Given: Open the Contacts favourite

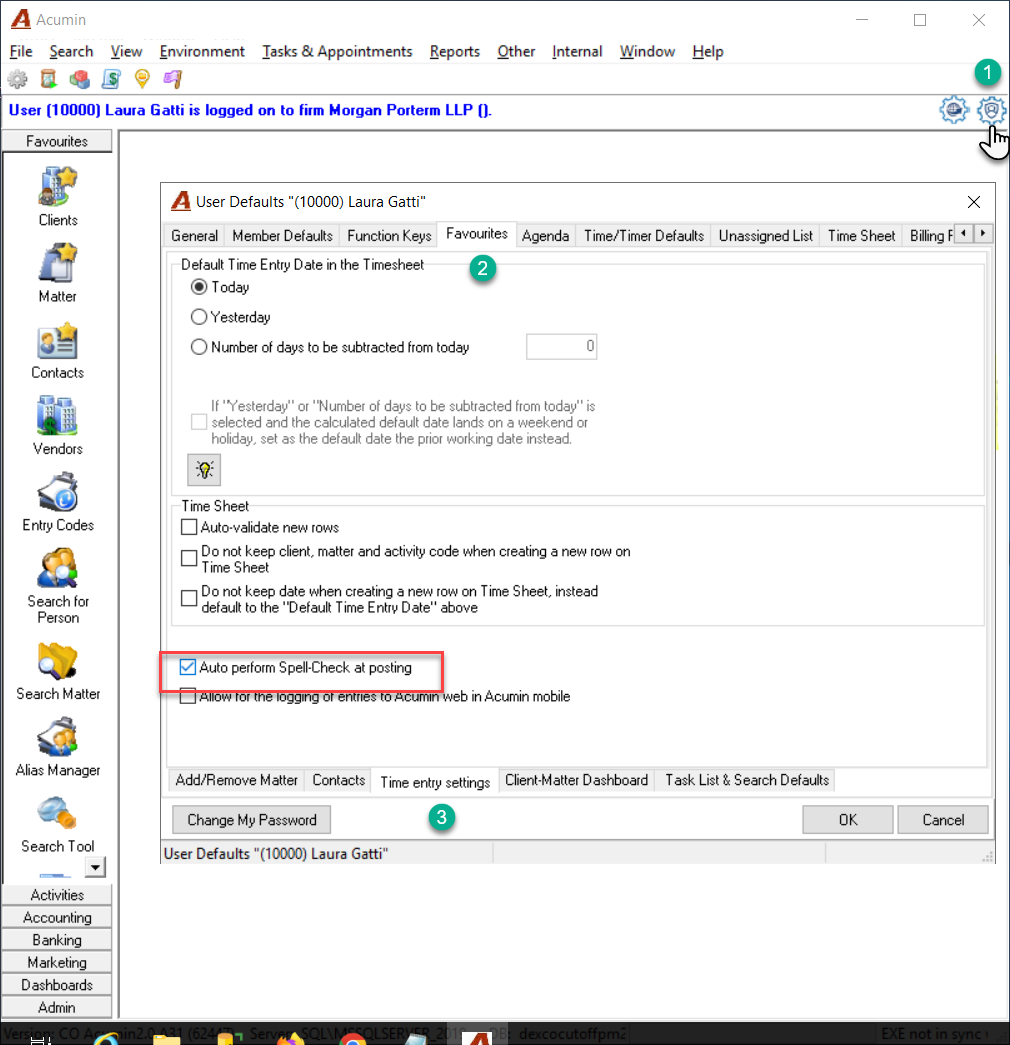Looking at the screenshot, I should [57, 349].
